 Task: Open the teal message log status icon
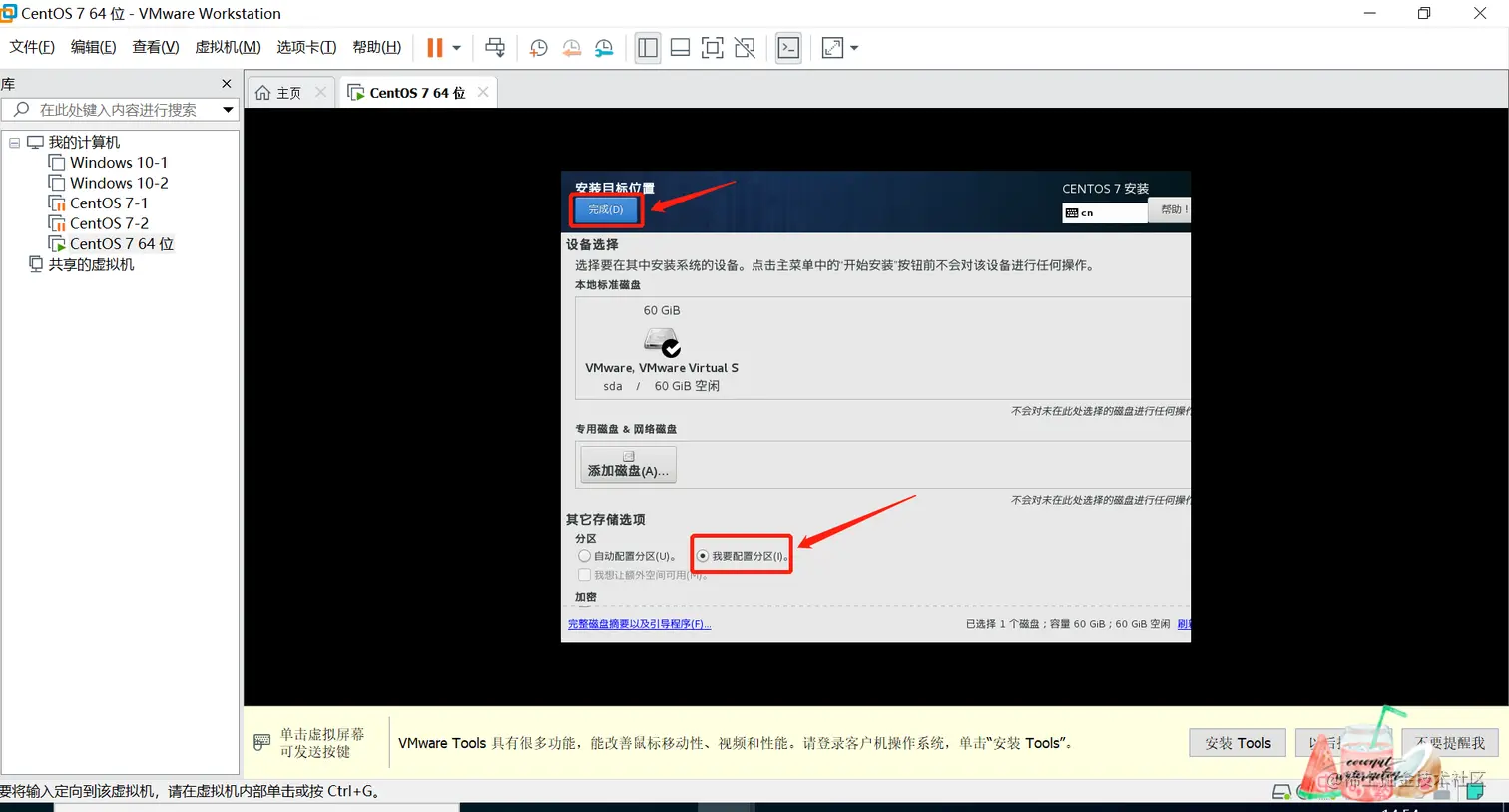(1475, 791)
